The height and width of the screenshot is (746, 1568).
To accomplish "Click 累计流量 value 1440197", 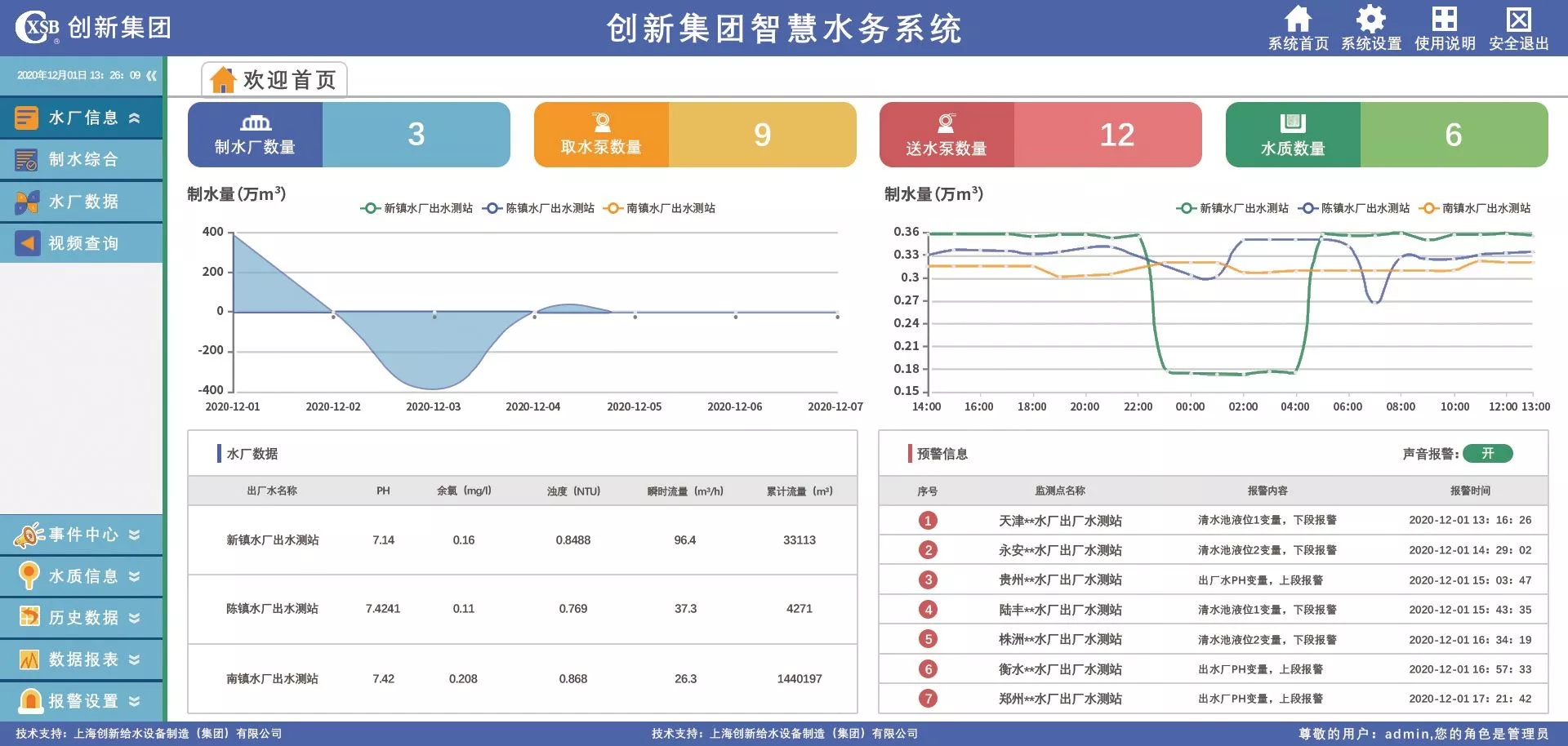I will pos(800,679).
